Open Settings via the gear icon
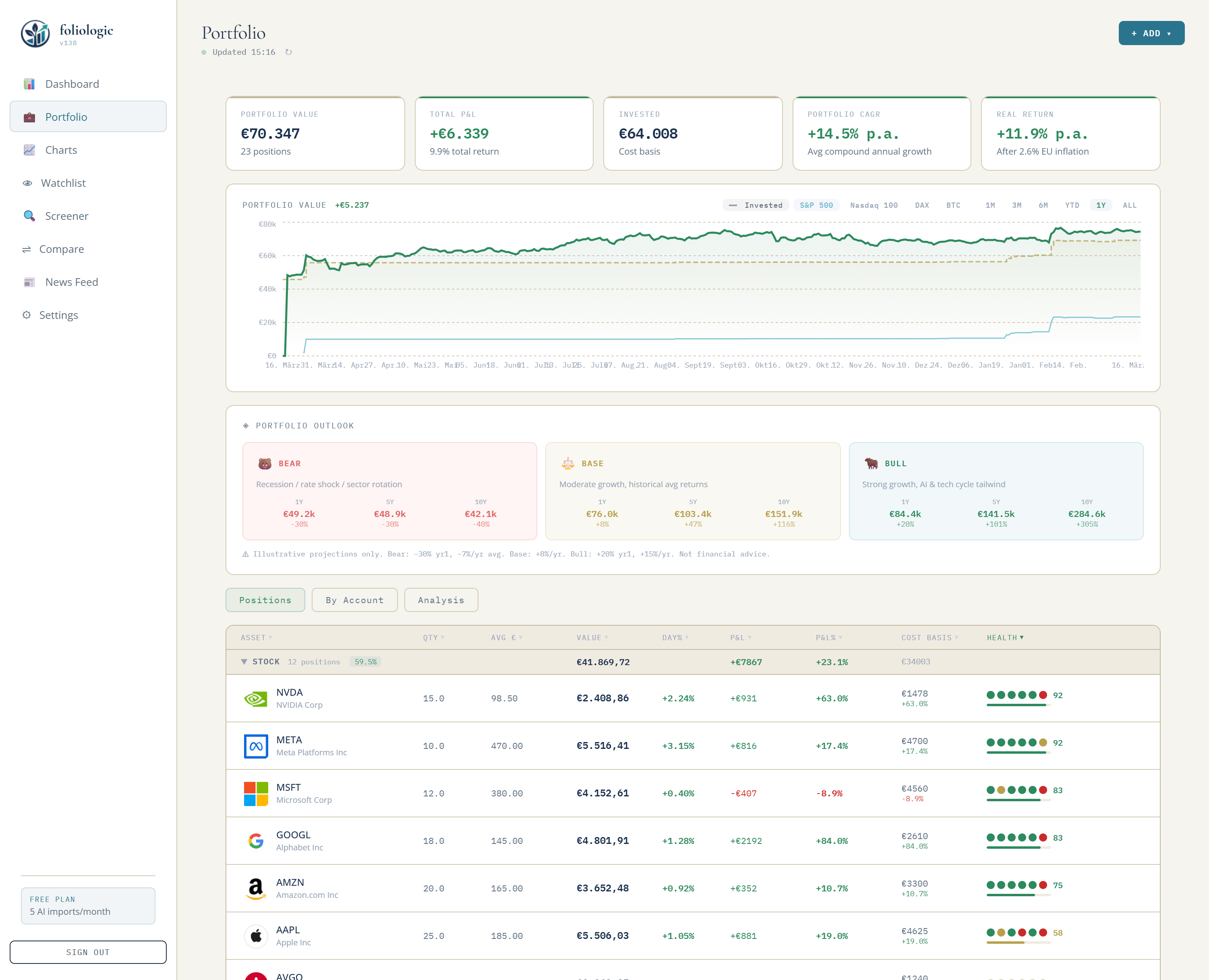 [27, 315]
